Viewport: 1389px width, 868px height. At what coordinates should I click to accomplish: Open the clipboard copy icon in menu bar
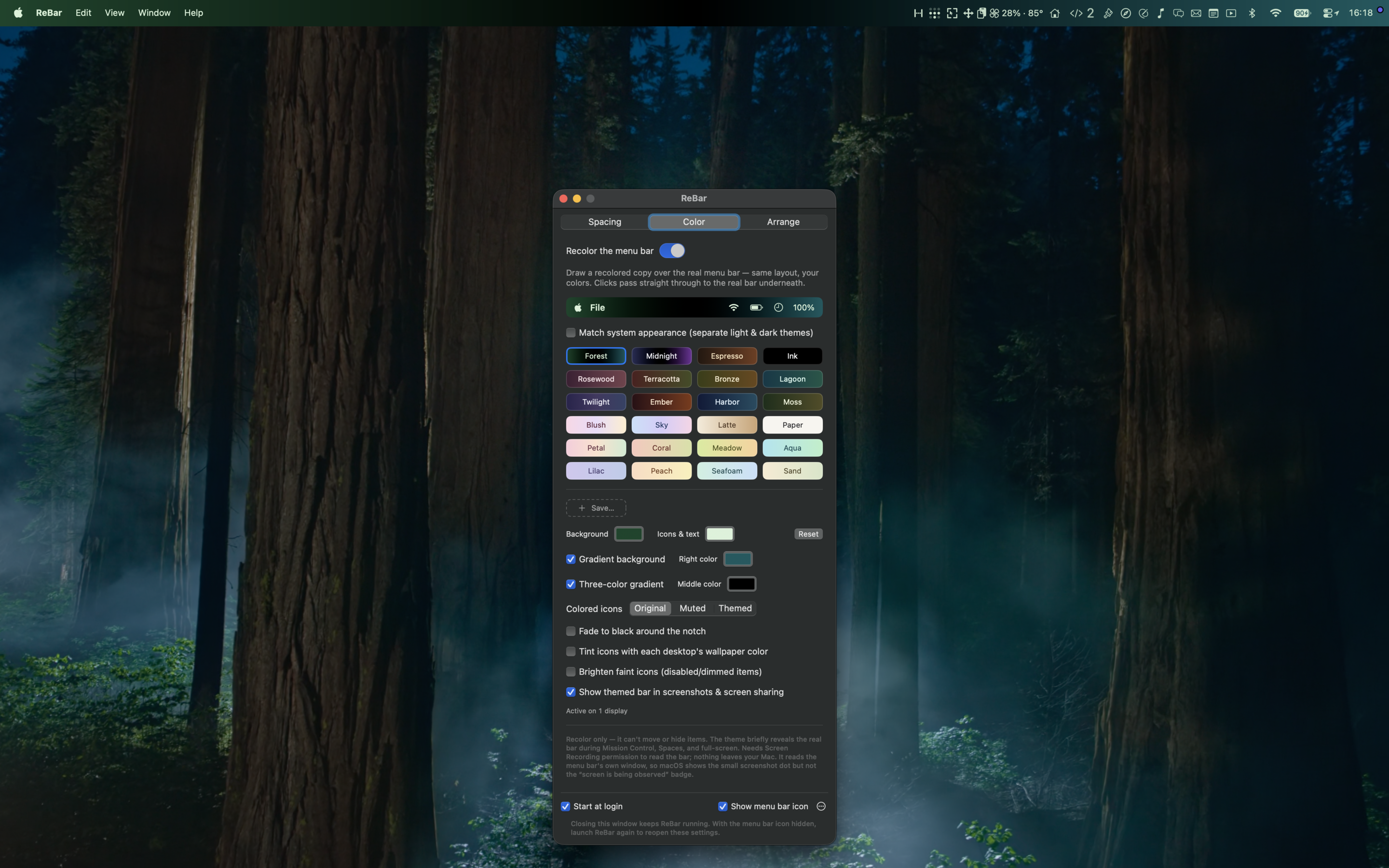pos(981,13)
